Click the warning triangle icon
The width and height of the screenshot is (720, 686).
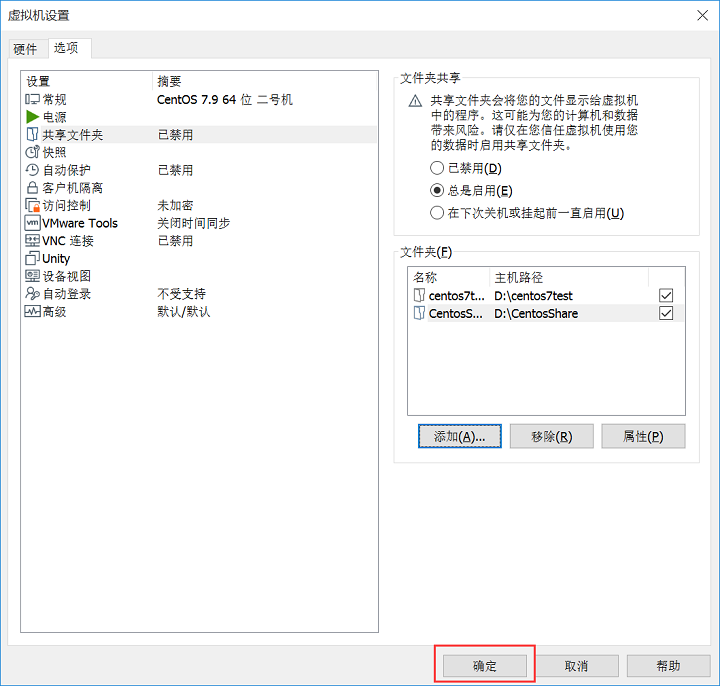[x=415, y=101]
